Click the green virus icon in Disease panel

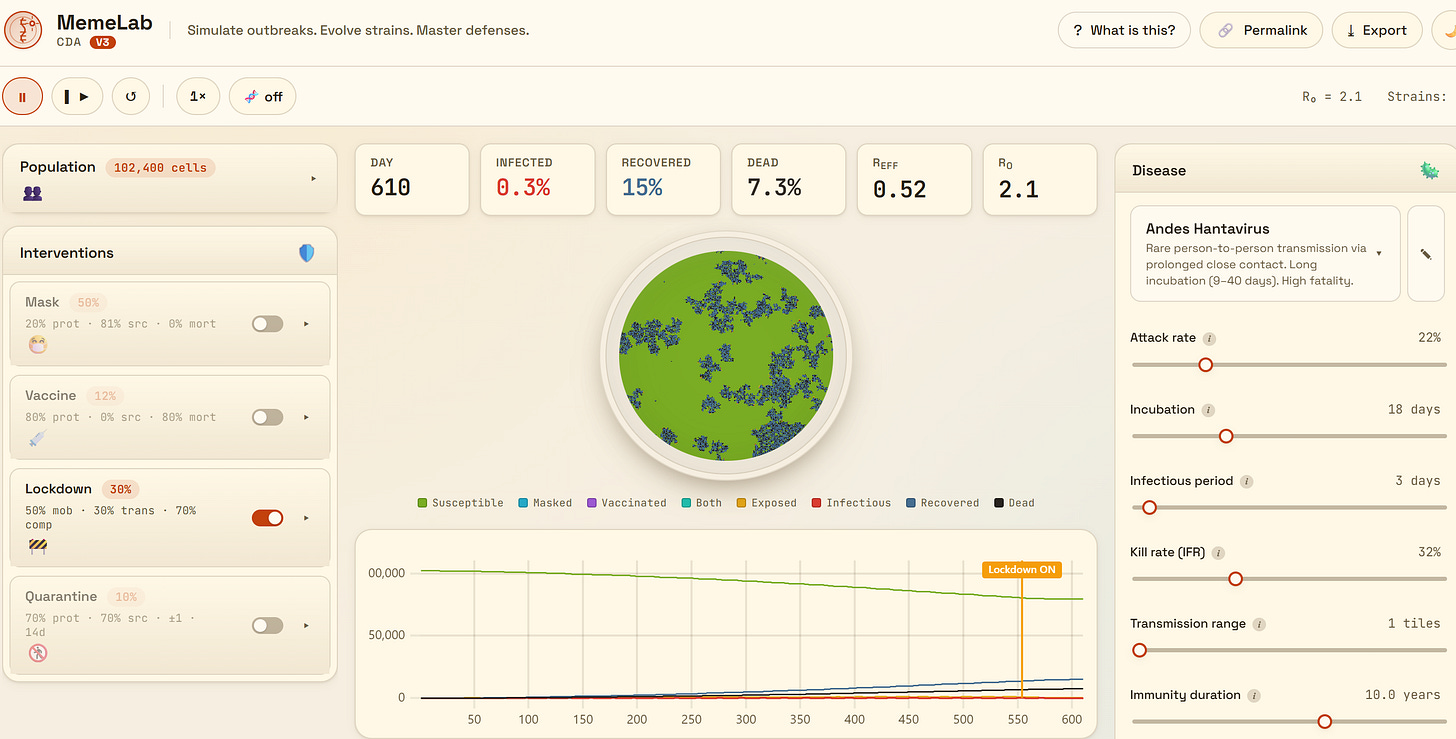click(x=1429, y=171)
